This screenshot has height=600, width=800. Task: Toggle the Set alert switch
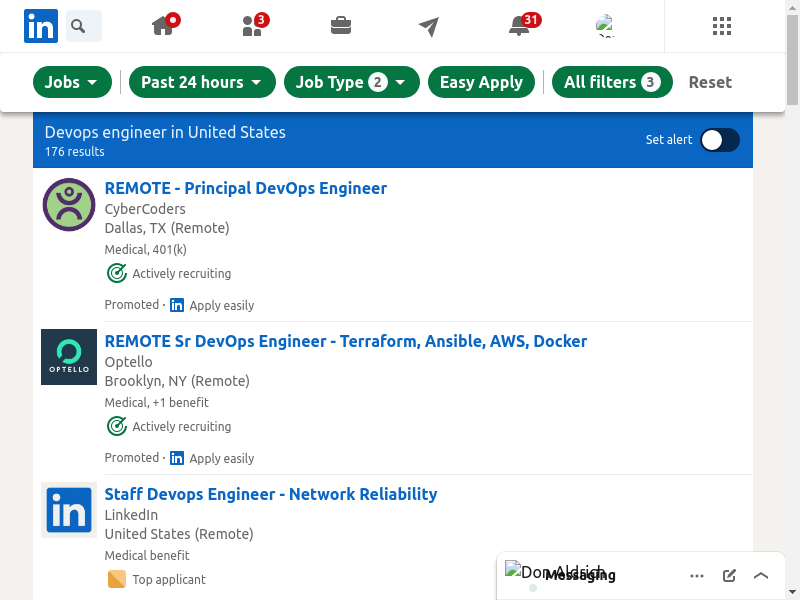719,140
